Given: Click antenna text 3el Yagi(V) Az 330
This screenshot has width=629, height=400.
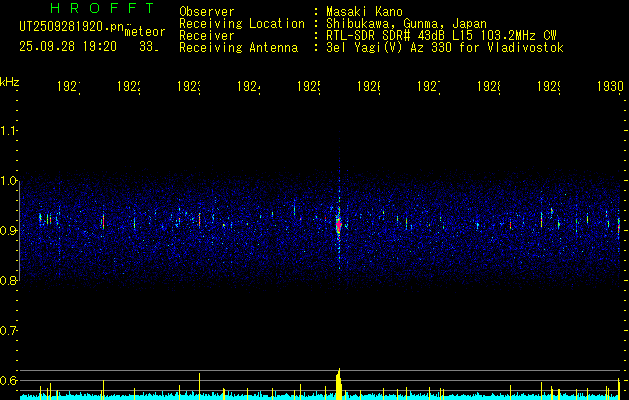Looking at the screenshot, I should coord(390,48).
